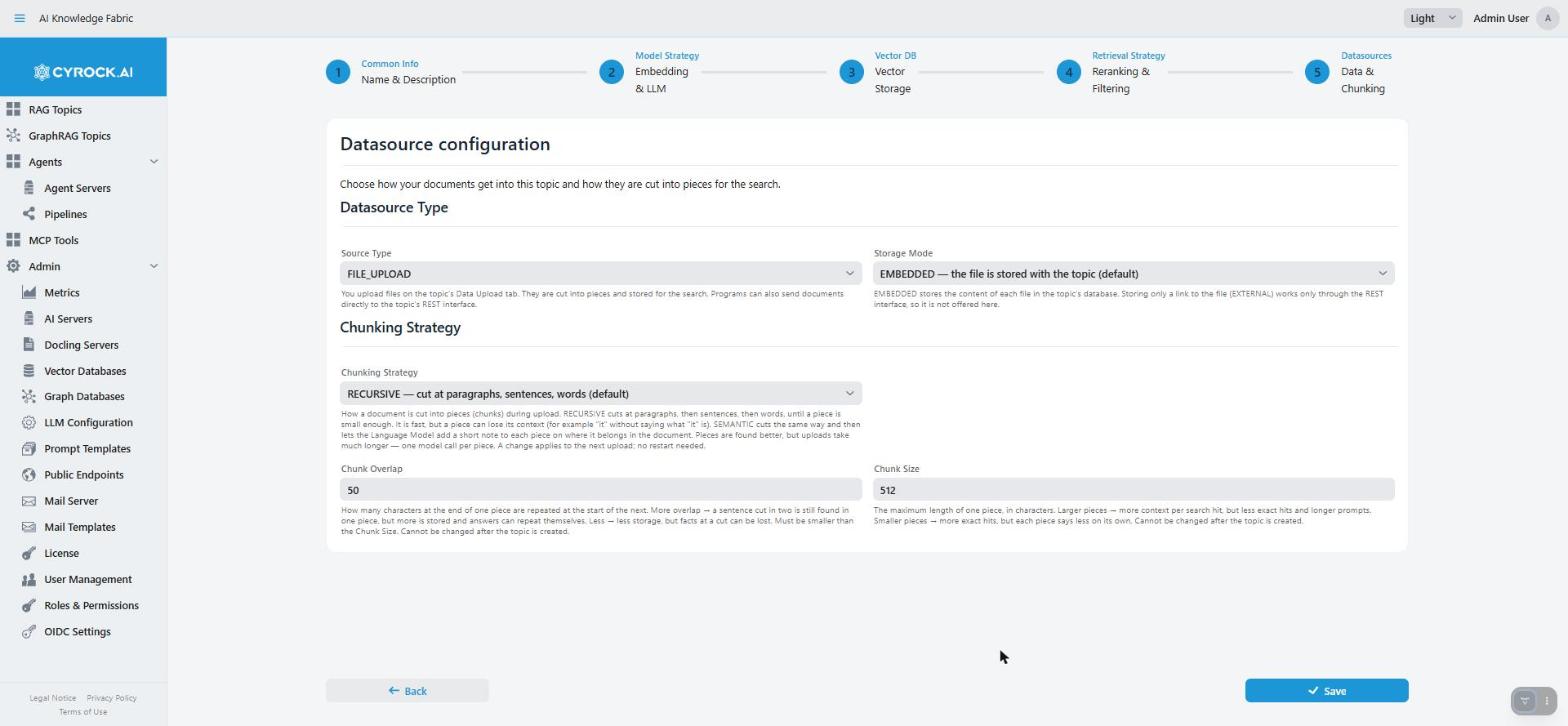Open the Privacy Policy link
The width and height of the screenshot is (1568, 726).
pos(111,698)
